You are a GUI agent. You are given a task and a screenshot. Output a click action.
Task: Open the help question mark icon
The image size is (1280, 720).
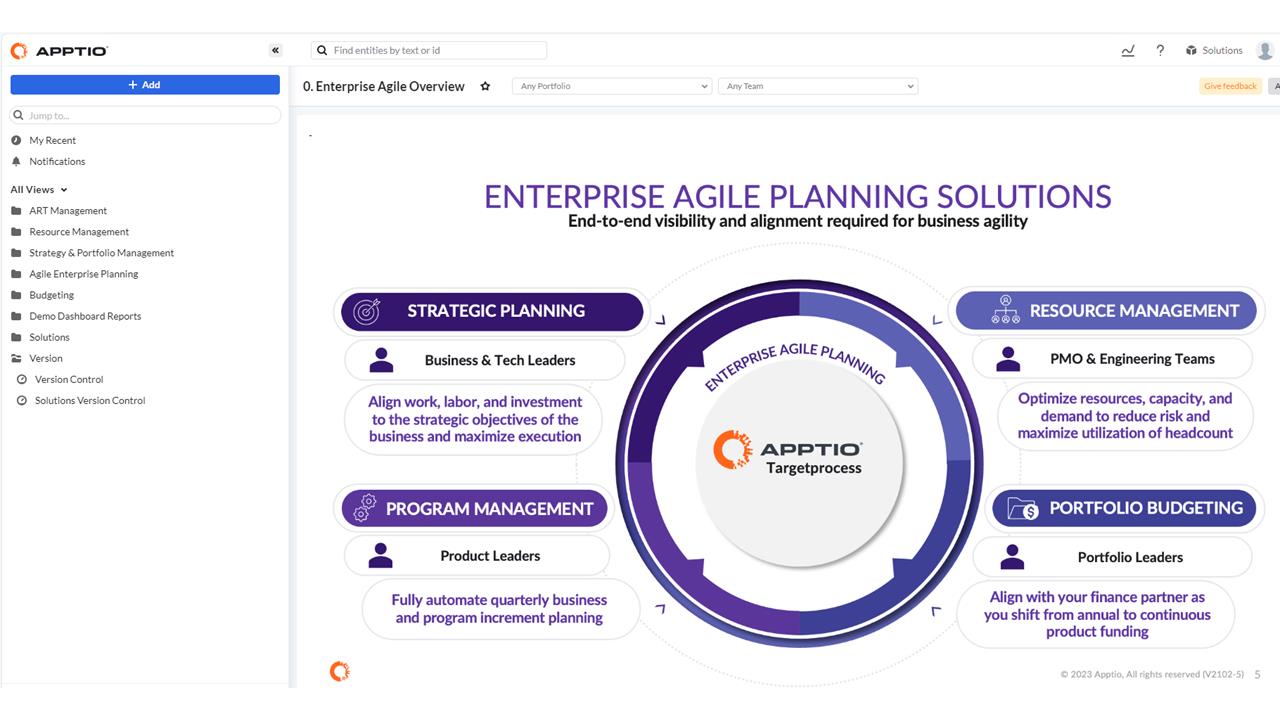1160,50
